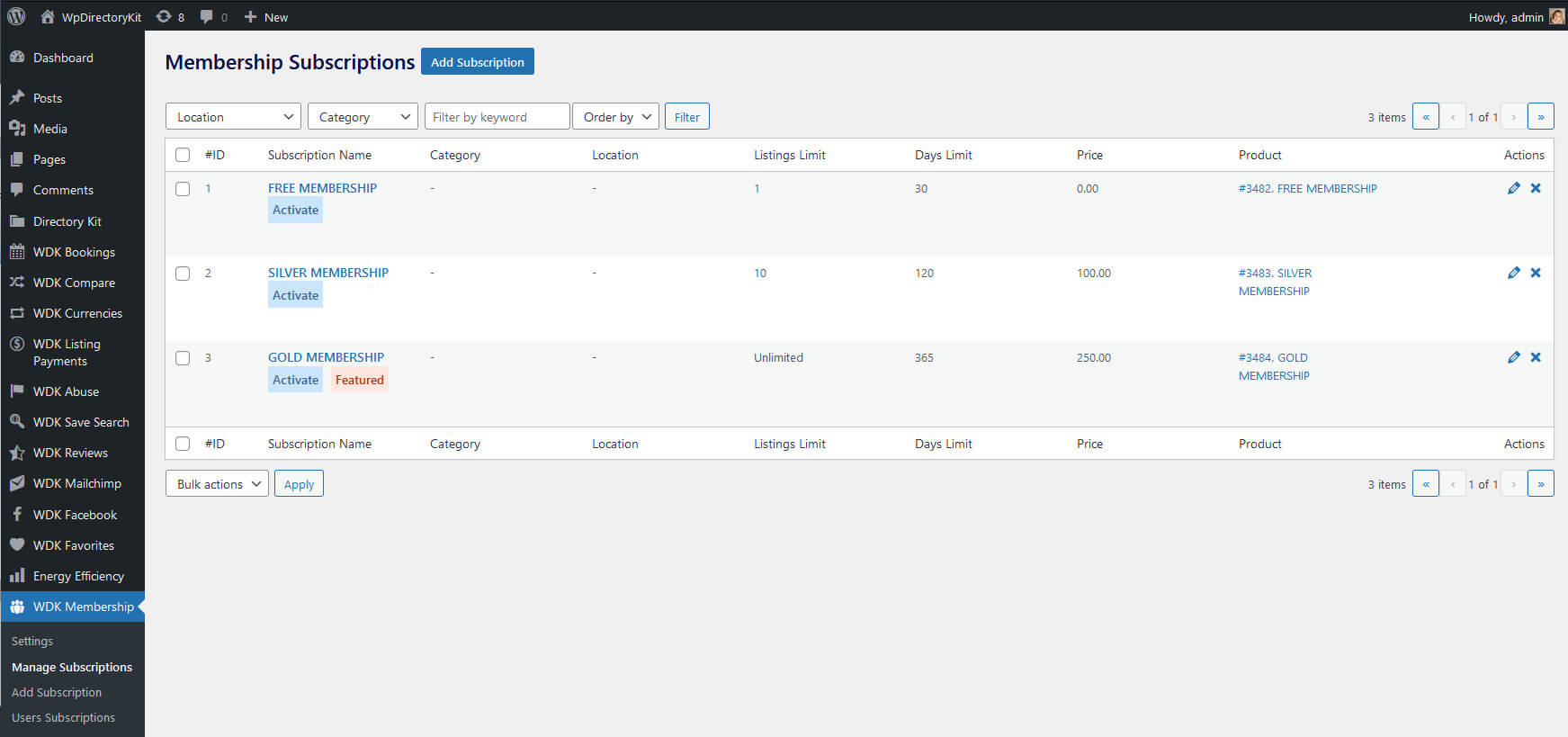This screenshot has height=737, width=1568.
Task: Open WpDirectoryKit site home link
Action: [91, 17]
